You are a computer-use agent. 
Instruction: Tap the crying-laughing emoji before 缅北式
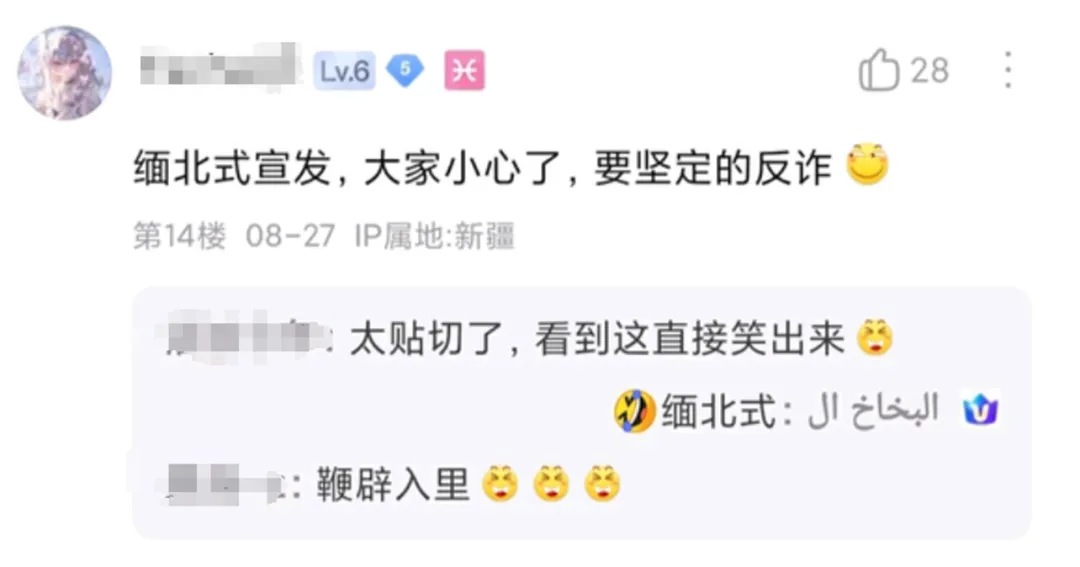[x=634, y=411]
